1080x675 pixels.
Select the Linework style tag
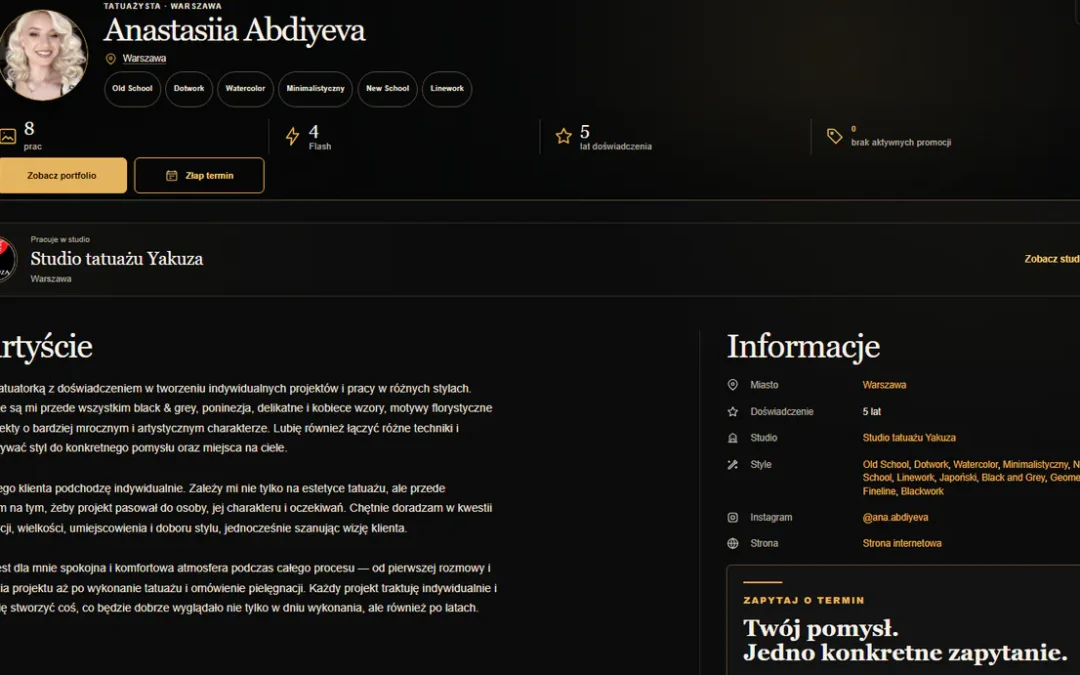tap(447, 89)
